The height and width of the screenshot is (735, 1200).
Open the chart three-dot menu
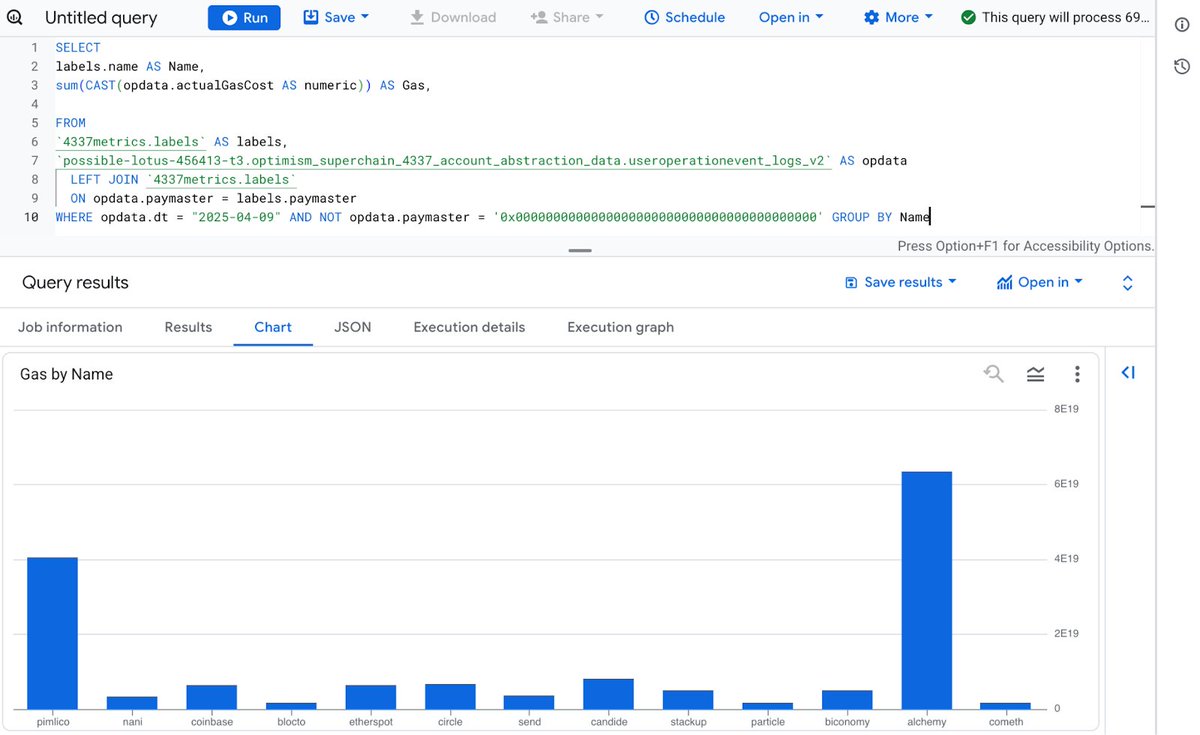click(x=1077, y=374)
